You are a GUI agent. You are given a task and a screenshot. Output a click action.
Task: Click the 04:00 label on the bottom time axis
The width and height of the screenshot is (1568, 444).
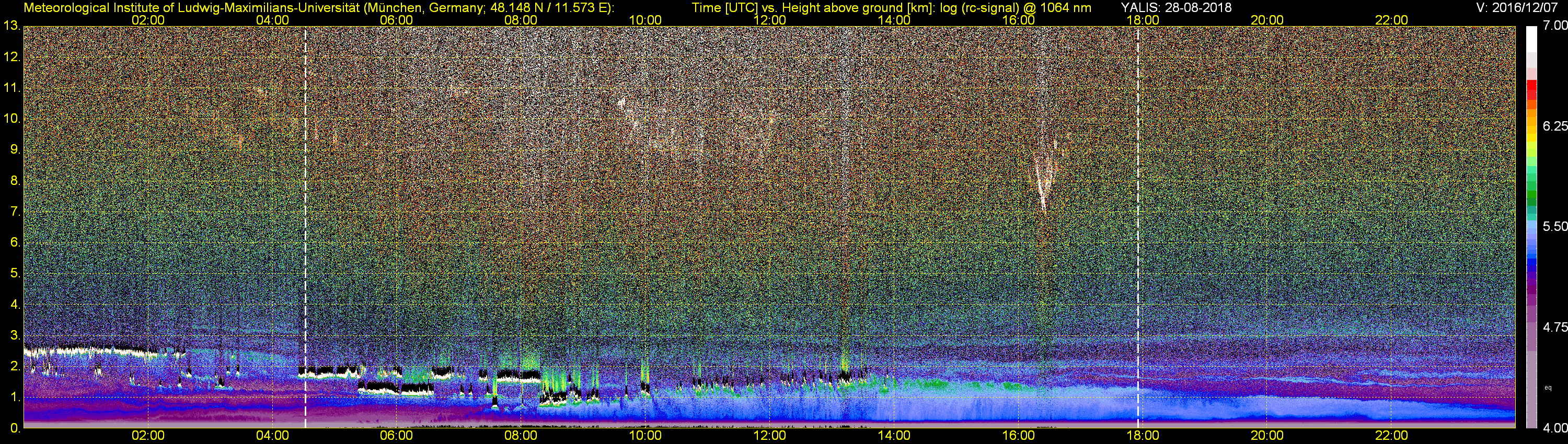272,436
